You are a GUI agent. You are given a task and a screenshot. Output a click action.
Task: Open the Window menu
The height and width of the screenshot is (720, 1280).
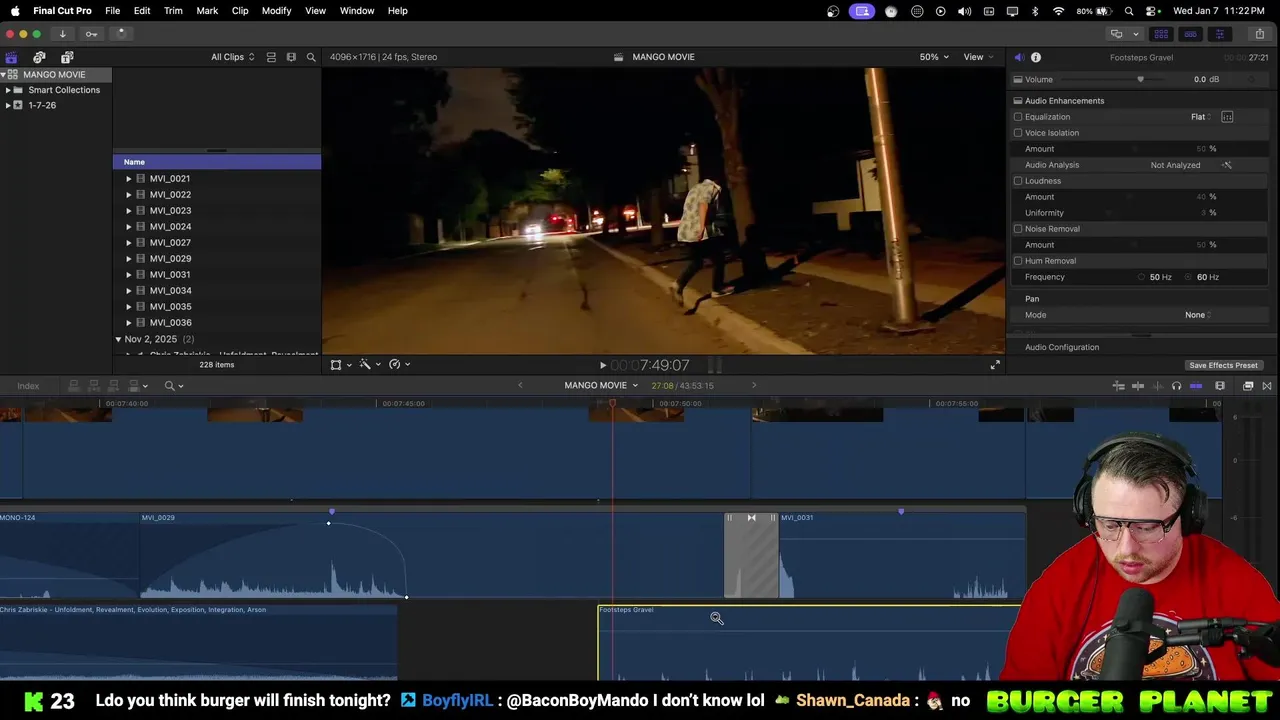pos(357,10)
